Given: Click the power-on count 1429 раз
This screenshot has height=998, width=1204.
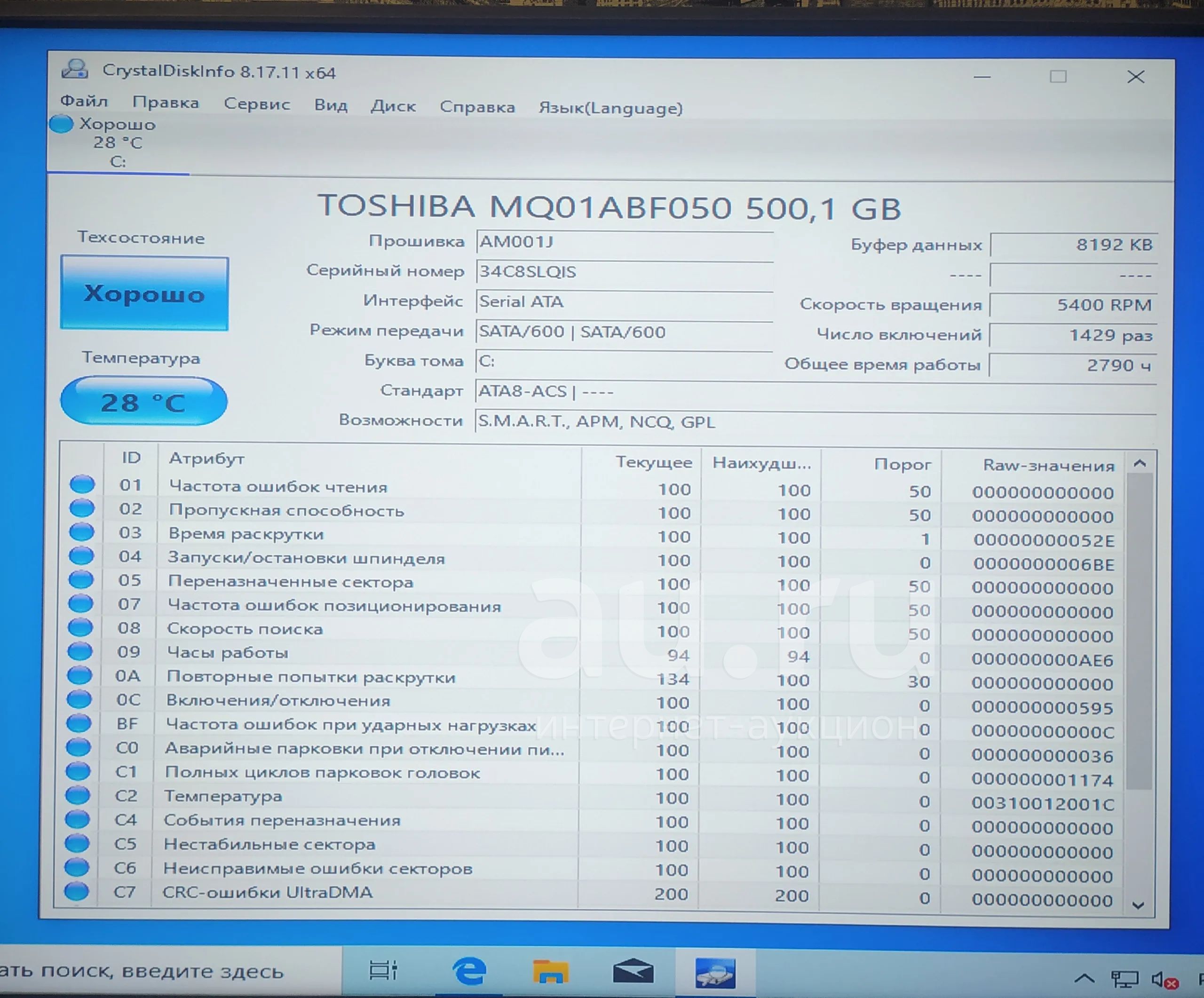Looking at the screenshot, I should 1073,335.
